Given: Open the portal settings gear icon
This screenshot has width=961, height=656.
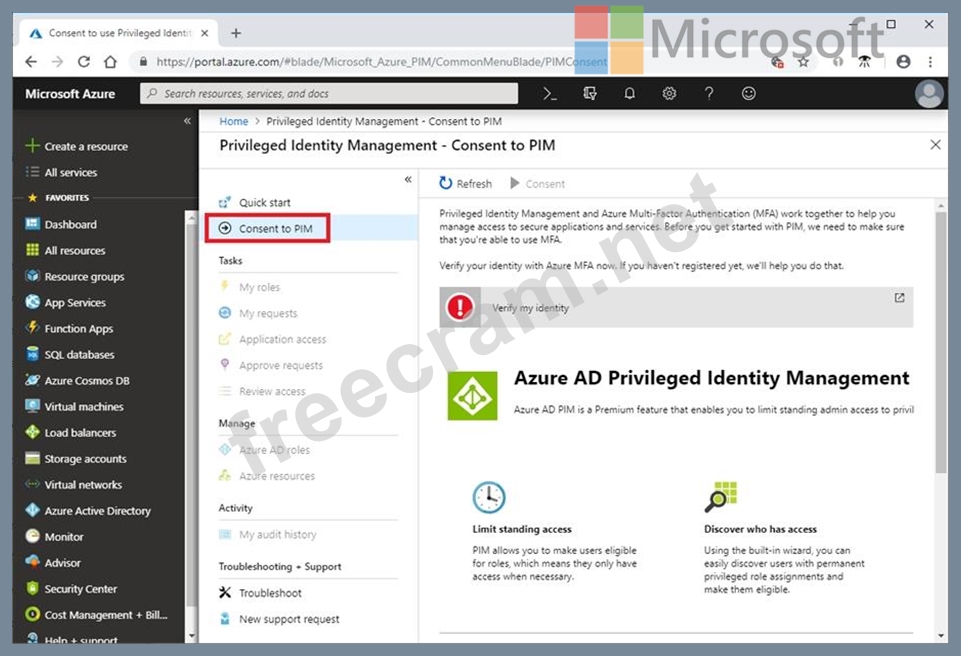Looking at the screenshot, I should point(669,93).
